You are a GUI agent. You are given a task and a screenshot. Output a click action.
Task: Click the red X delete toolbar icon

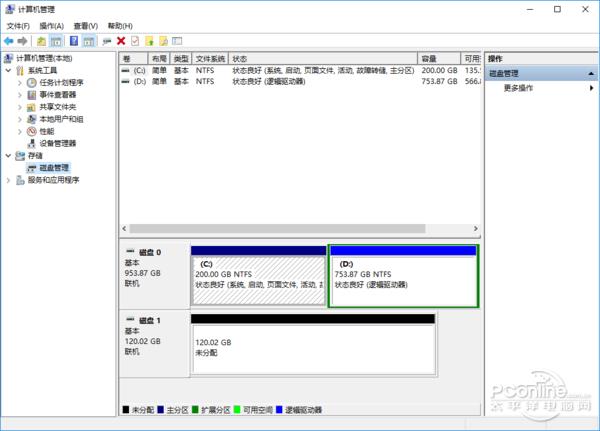[121, 41]
